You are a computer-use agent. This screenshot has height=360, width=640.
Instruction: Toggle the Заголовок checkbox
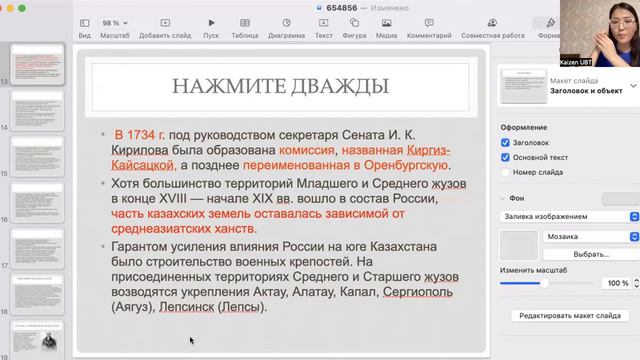(505, 142)
